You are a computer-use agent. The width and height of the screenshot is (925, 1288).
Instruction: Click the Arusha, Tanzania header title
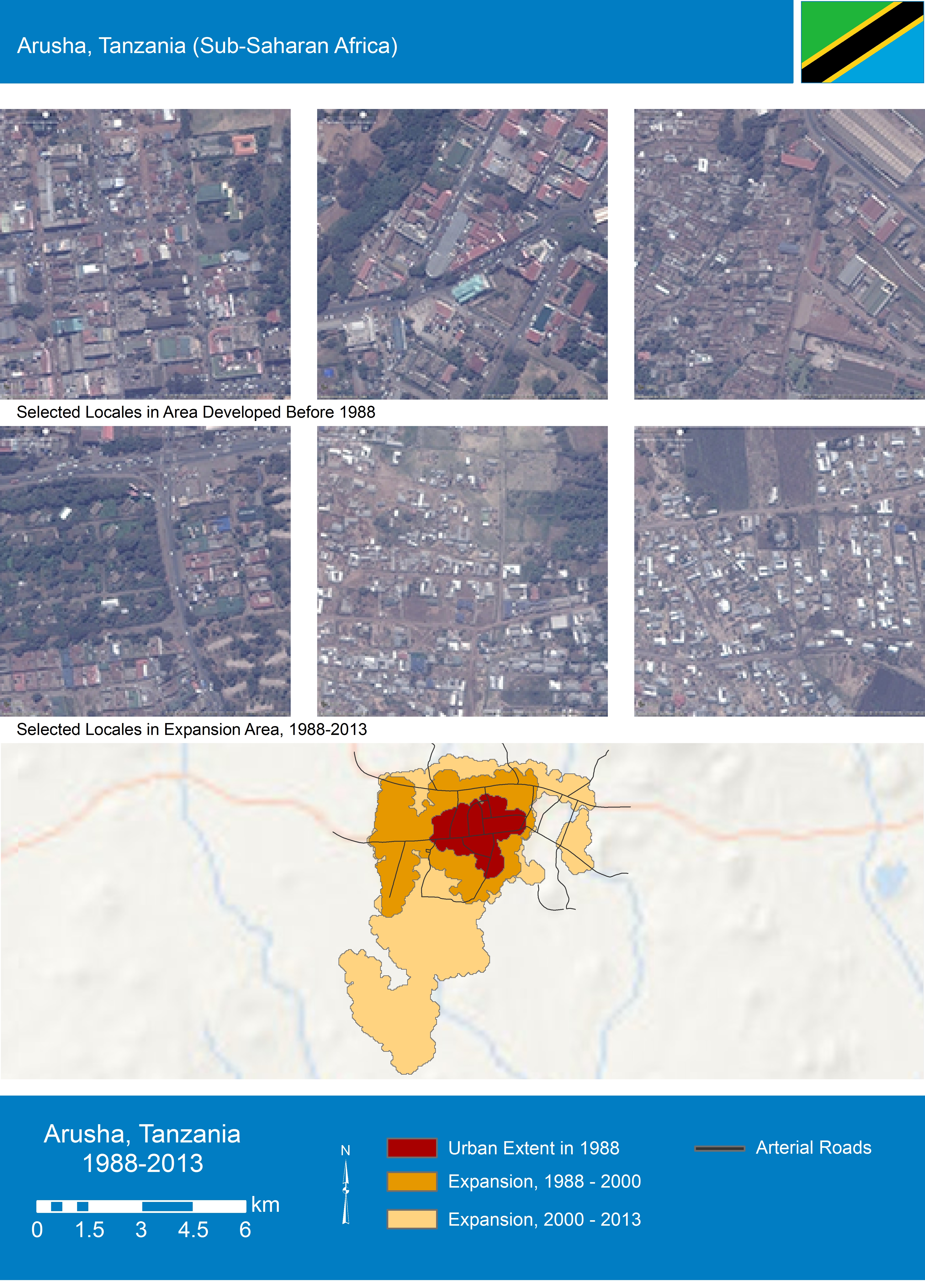(207, 45)
